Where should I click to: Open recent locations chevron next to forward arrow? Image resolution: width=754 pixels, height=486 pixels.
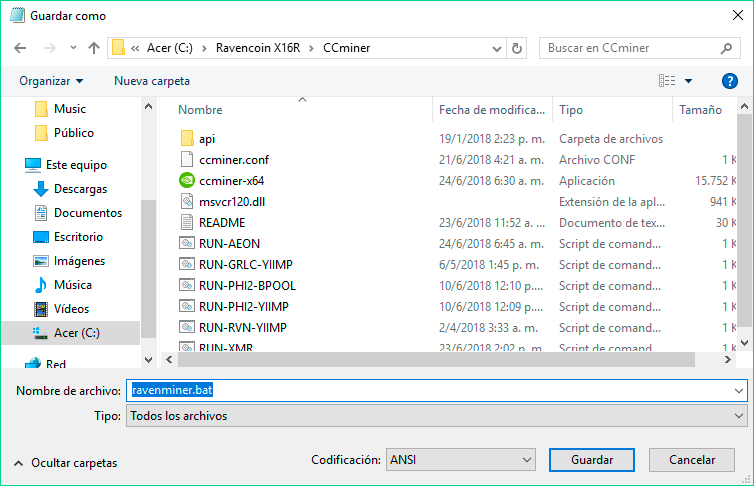[x=73, y=48]
